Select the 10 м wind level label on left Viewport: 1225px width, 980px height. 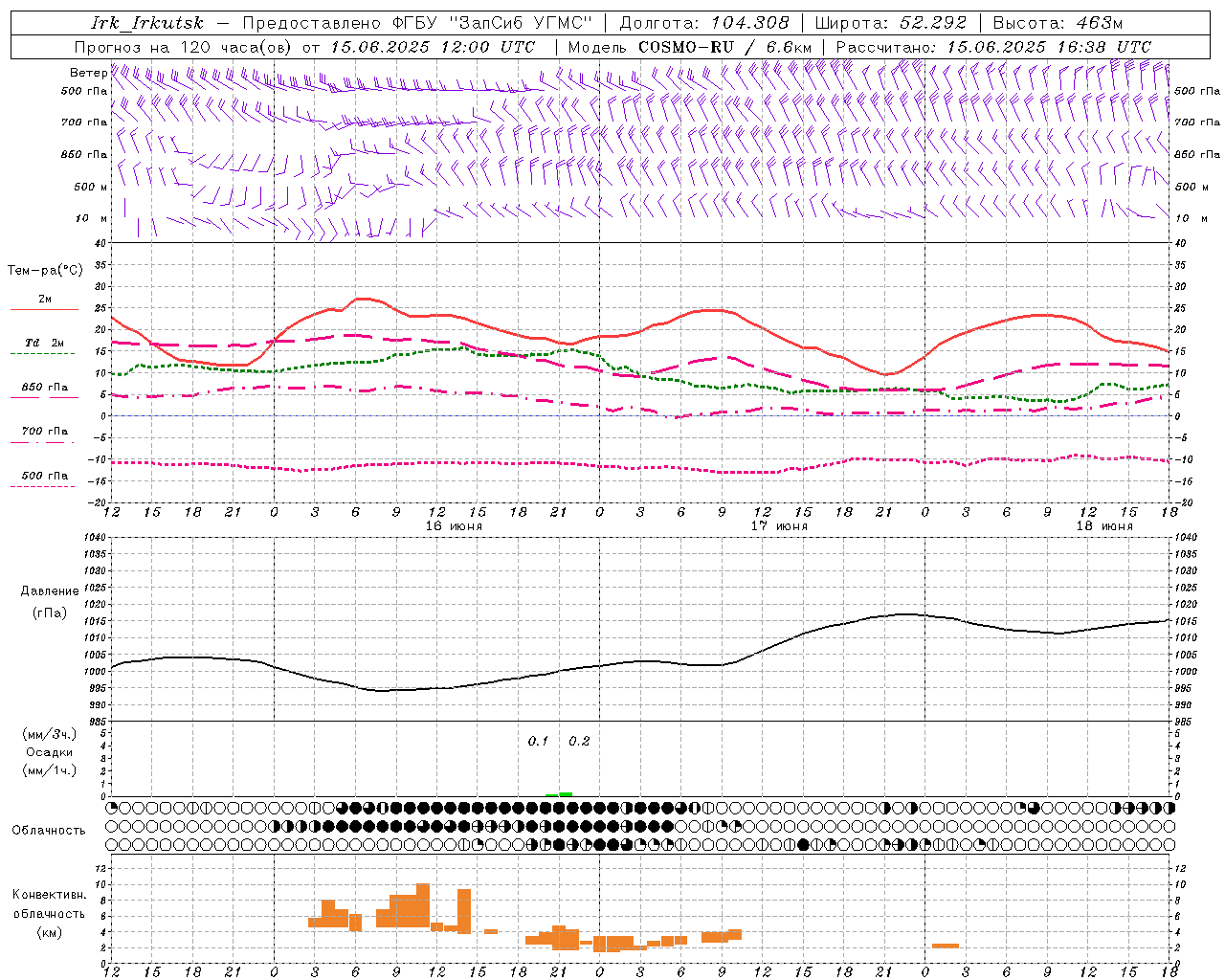[x=92, y=218]
